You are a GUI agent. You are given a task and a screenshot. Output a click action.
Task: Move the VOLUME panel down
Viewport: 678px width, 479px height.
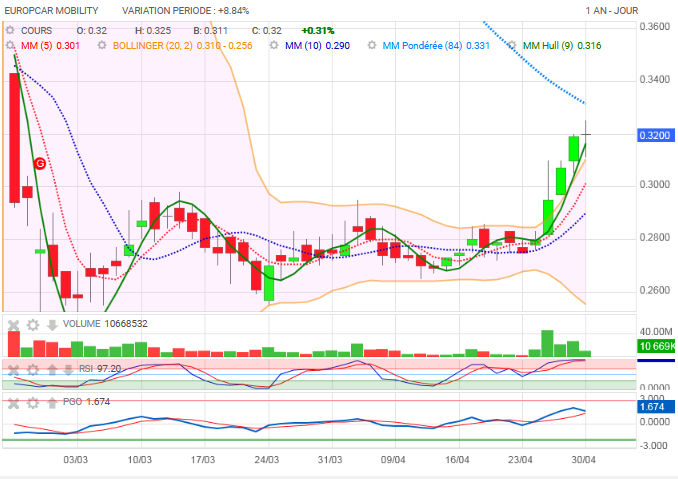coord(51,324)
